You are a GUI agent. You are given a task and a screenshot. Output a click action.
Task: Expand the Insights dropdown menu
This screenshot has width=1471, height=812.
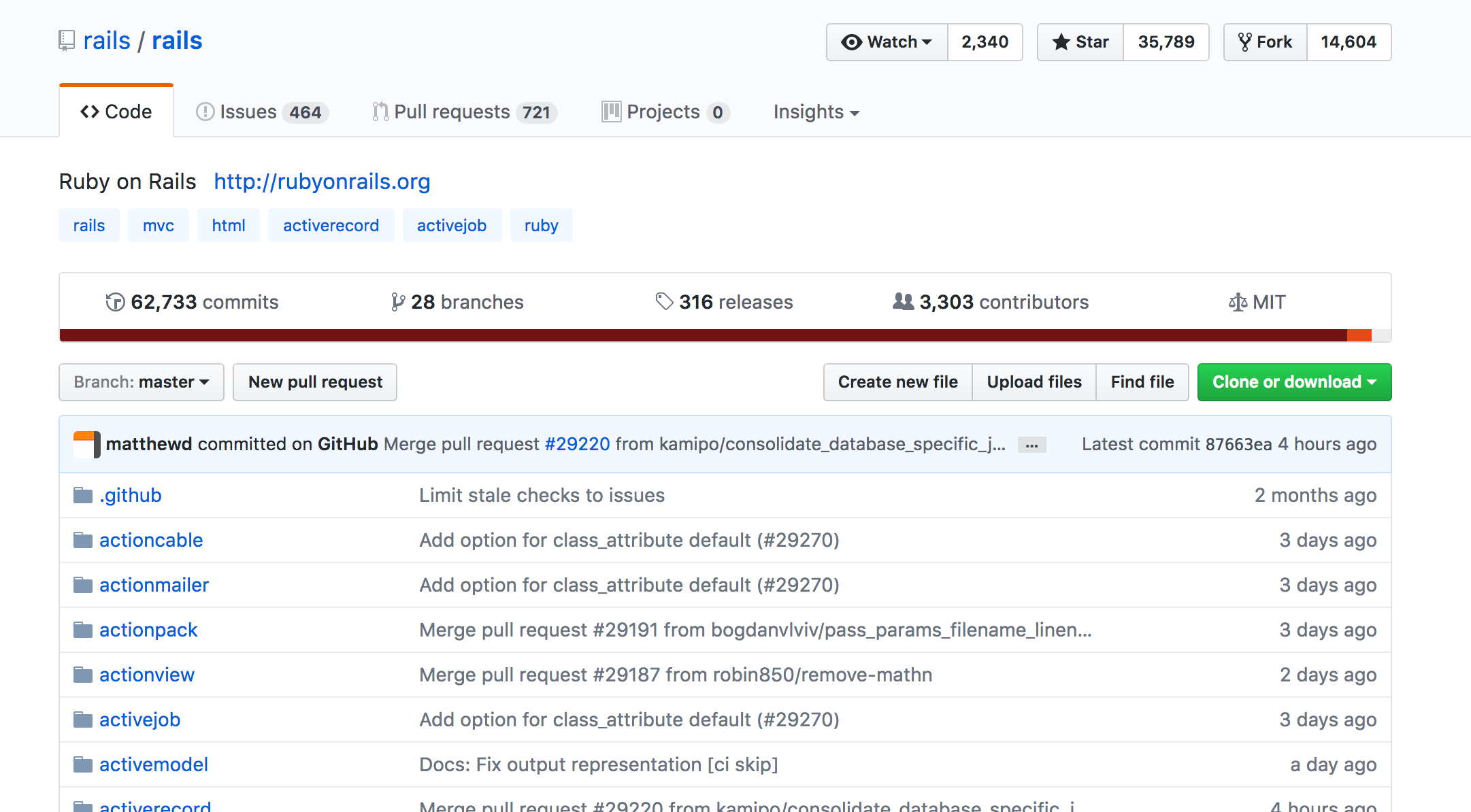(816, 112)
